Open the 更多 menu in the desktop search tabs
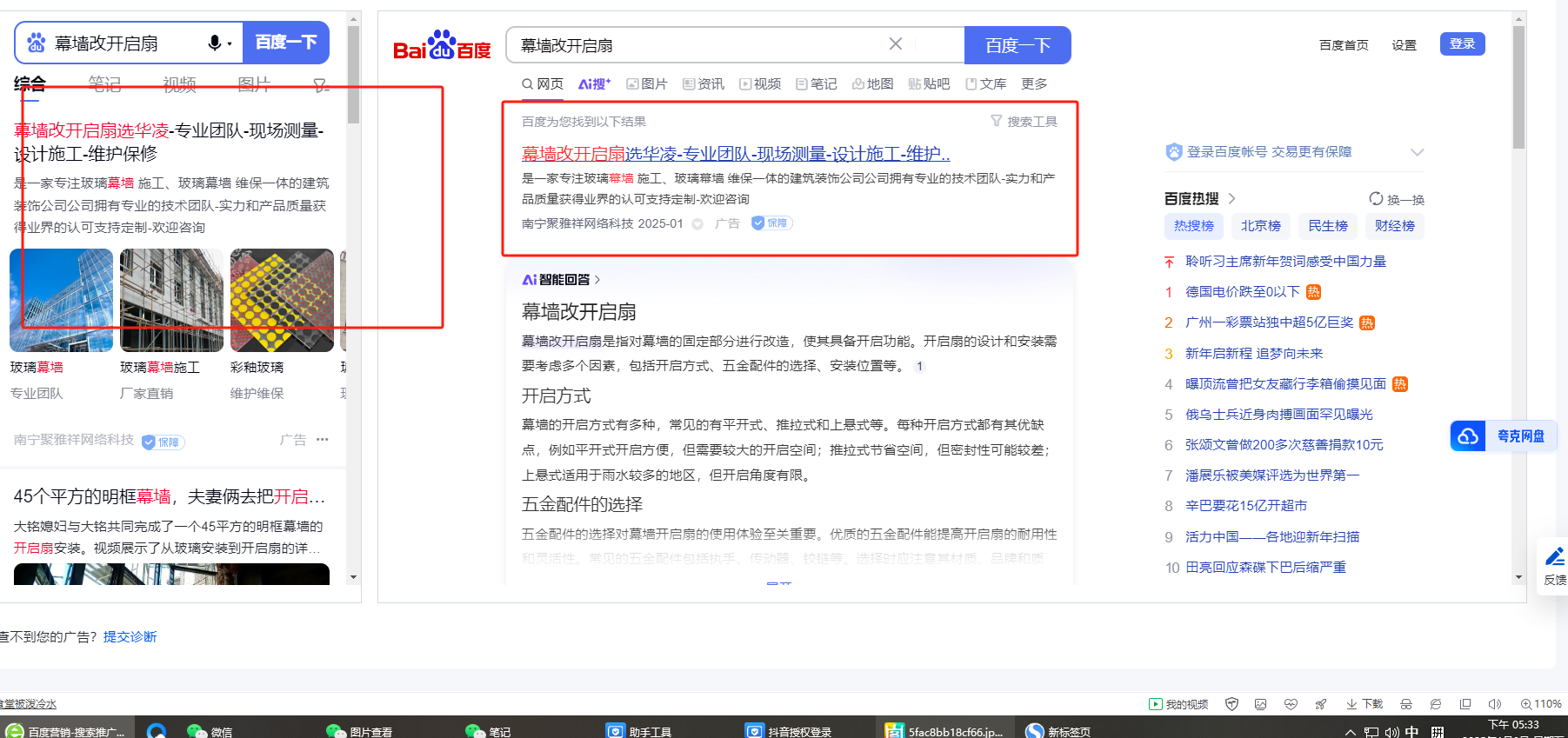1568x738 pixels. tap(1034, 84)
